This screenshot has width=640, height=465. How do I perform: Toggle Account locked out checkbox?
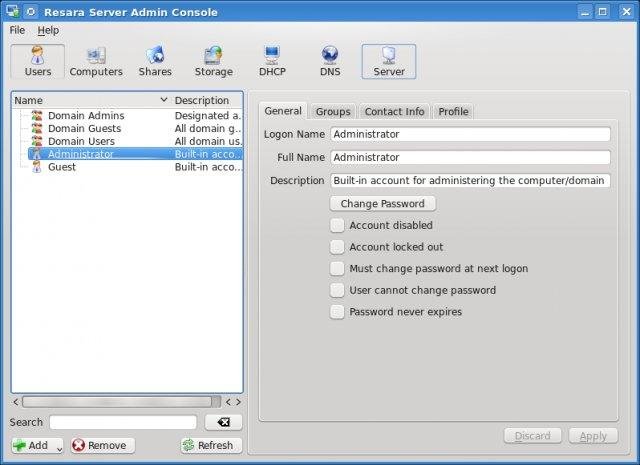[x=337, y=247]
